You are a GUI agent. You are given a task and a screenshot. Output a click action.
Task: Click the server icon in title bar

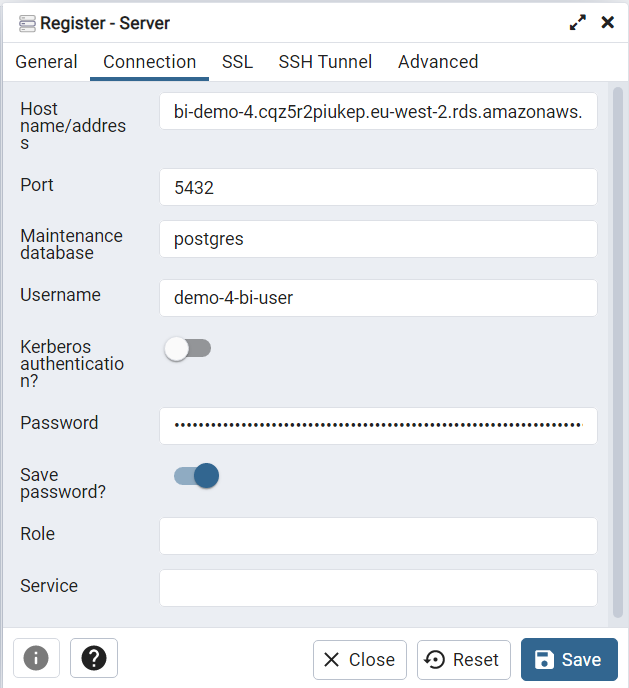coord(27,22)
